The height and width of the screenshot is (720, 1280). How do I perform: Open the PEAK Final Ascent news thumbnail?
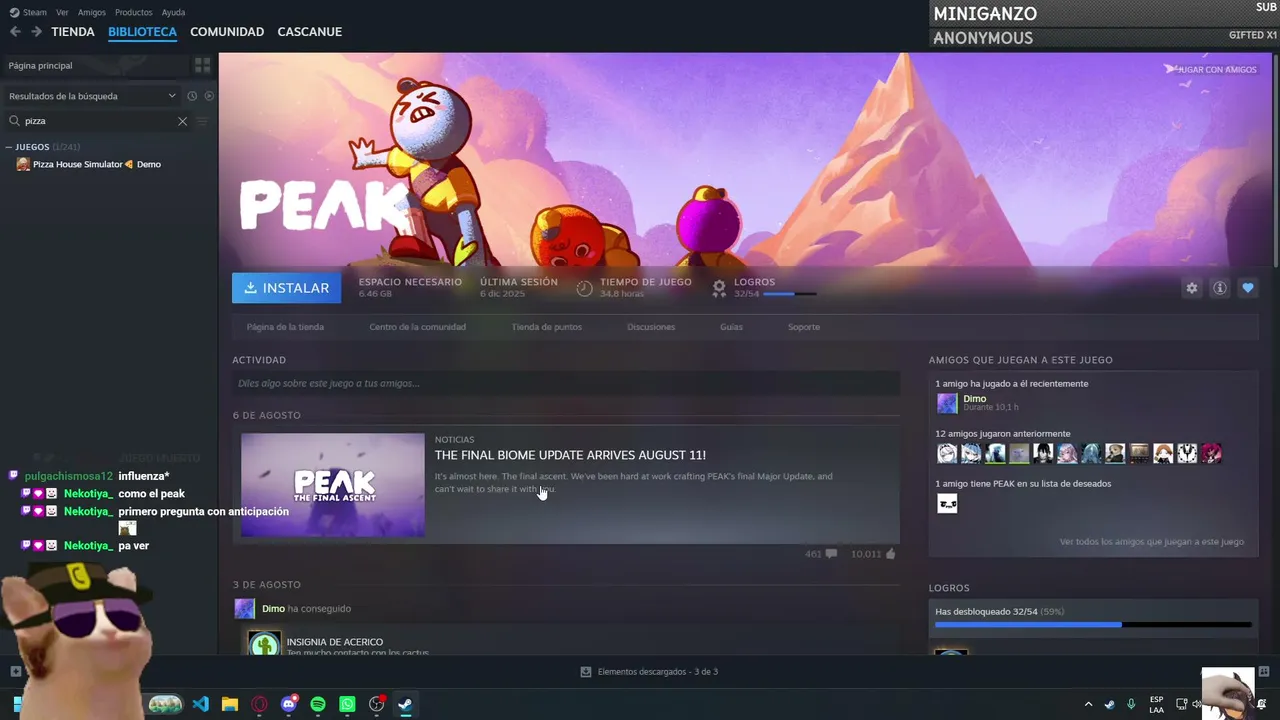(x=333, y=485)
